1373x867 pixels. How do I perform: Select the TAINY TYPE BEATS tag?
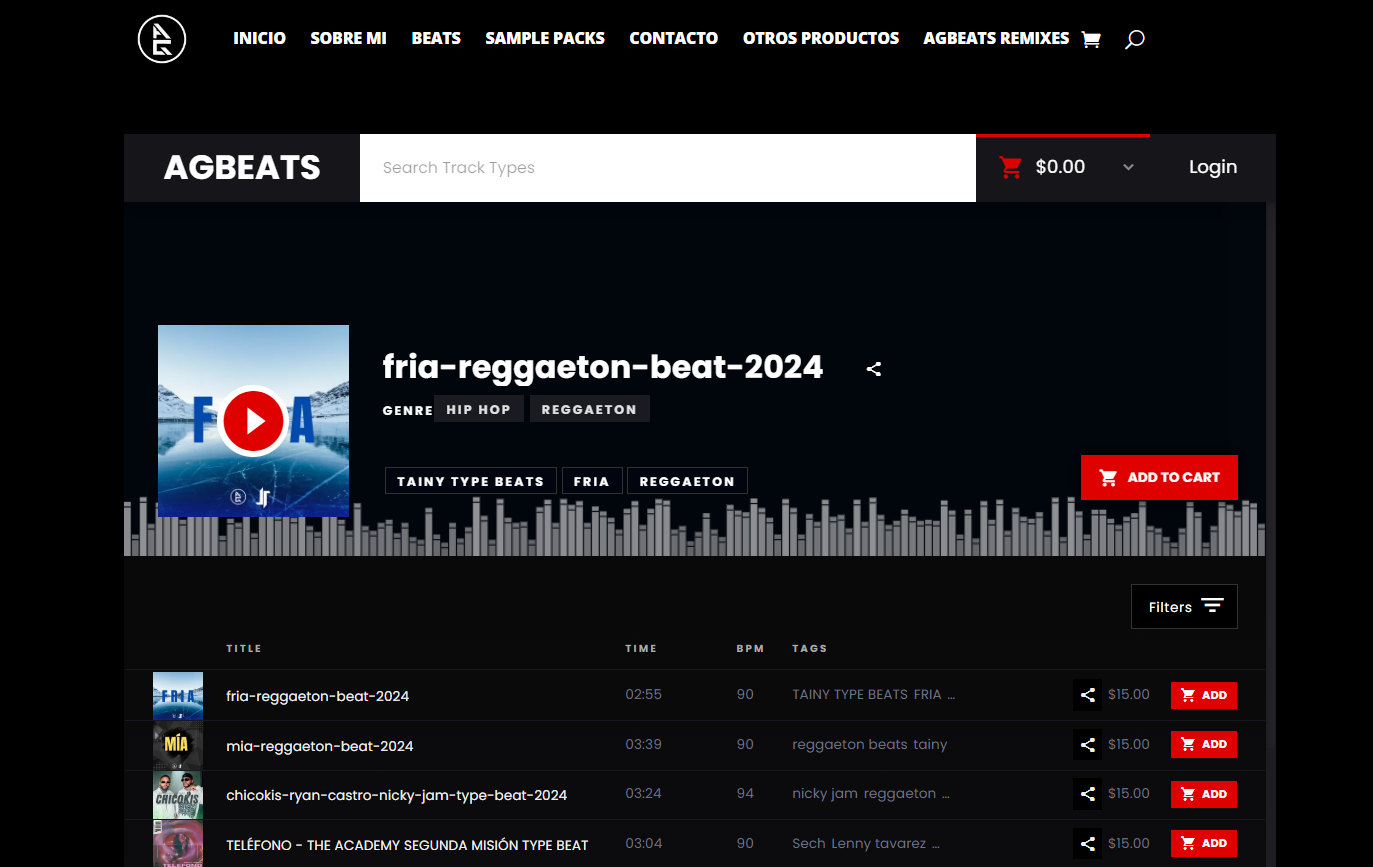[x=470, y=481]
